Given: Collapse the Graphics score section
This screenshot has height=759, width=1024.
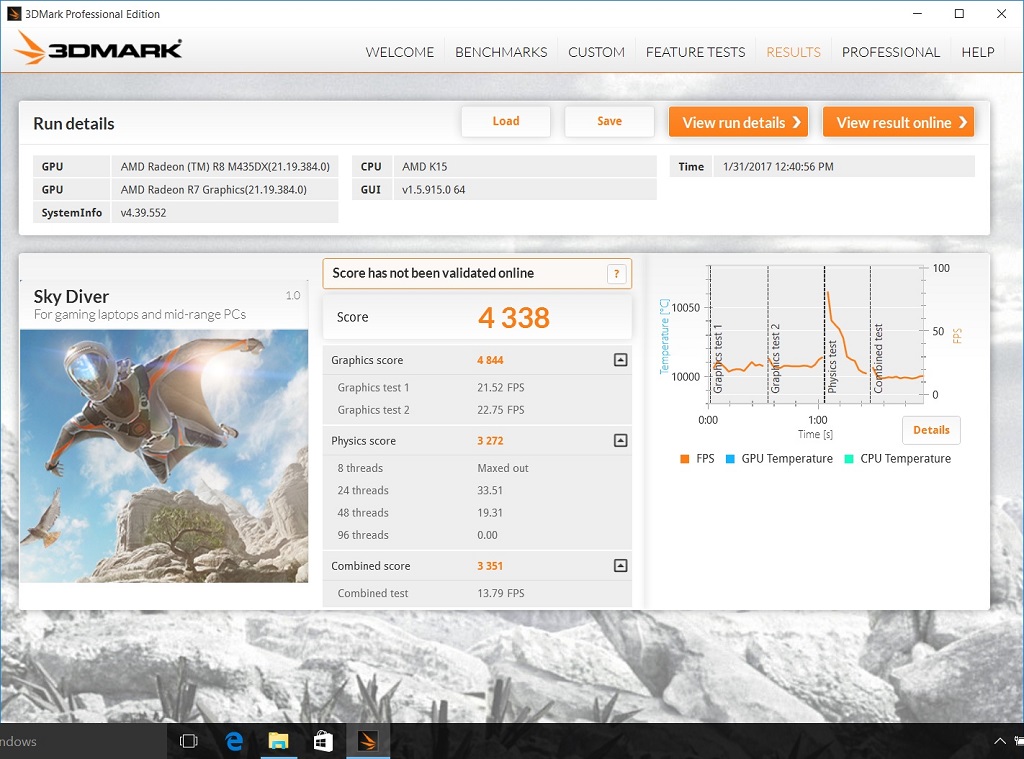Looking at the screenshot, I should tap(620, 360).
